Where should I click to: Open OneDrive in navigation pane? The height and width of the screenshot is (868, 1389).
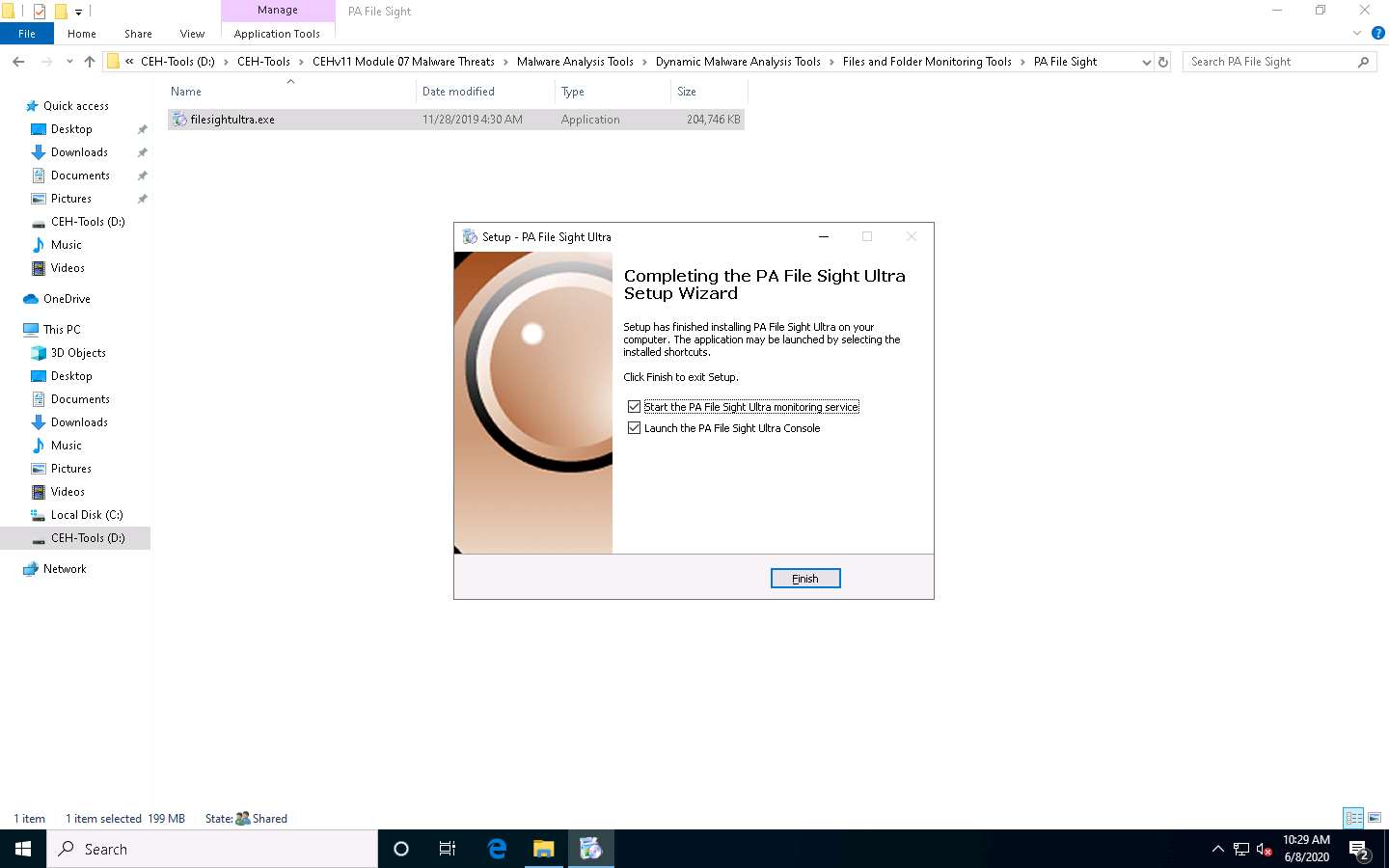67,299
